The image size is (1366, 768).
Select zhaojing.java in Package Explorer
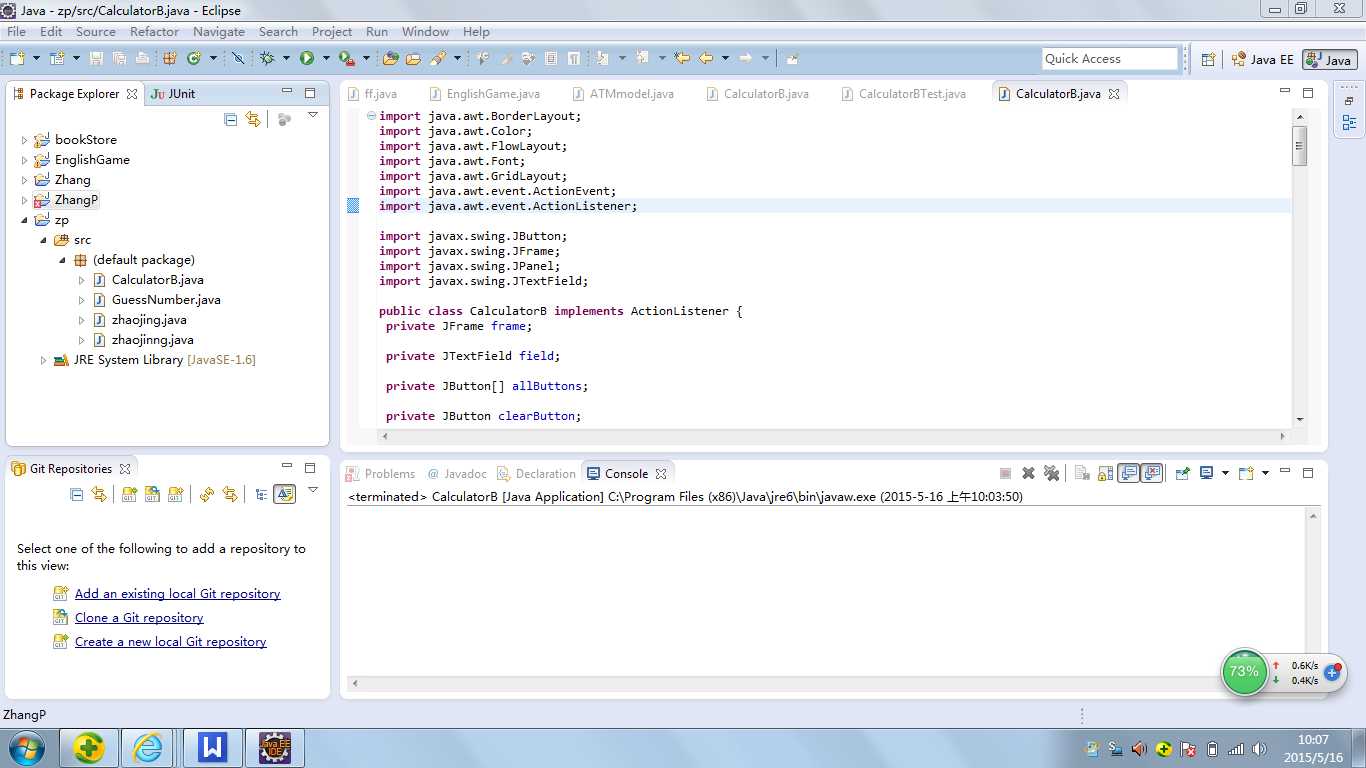[x=148, y=320]
